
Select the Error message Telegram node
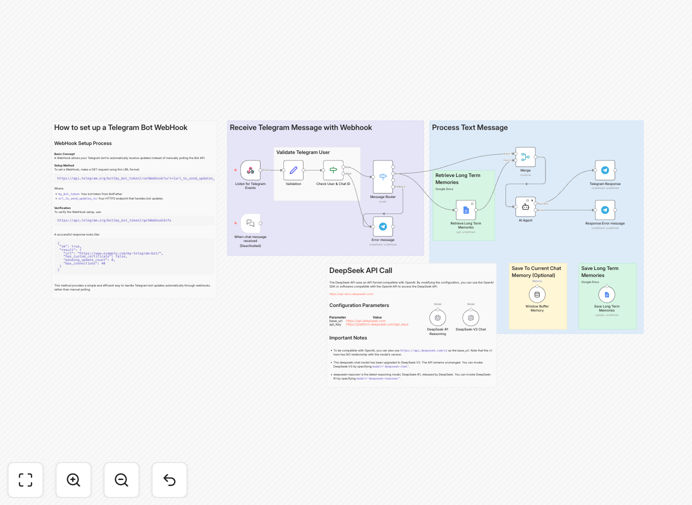pyautogui.click(x=383, y=226)
